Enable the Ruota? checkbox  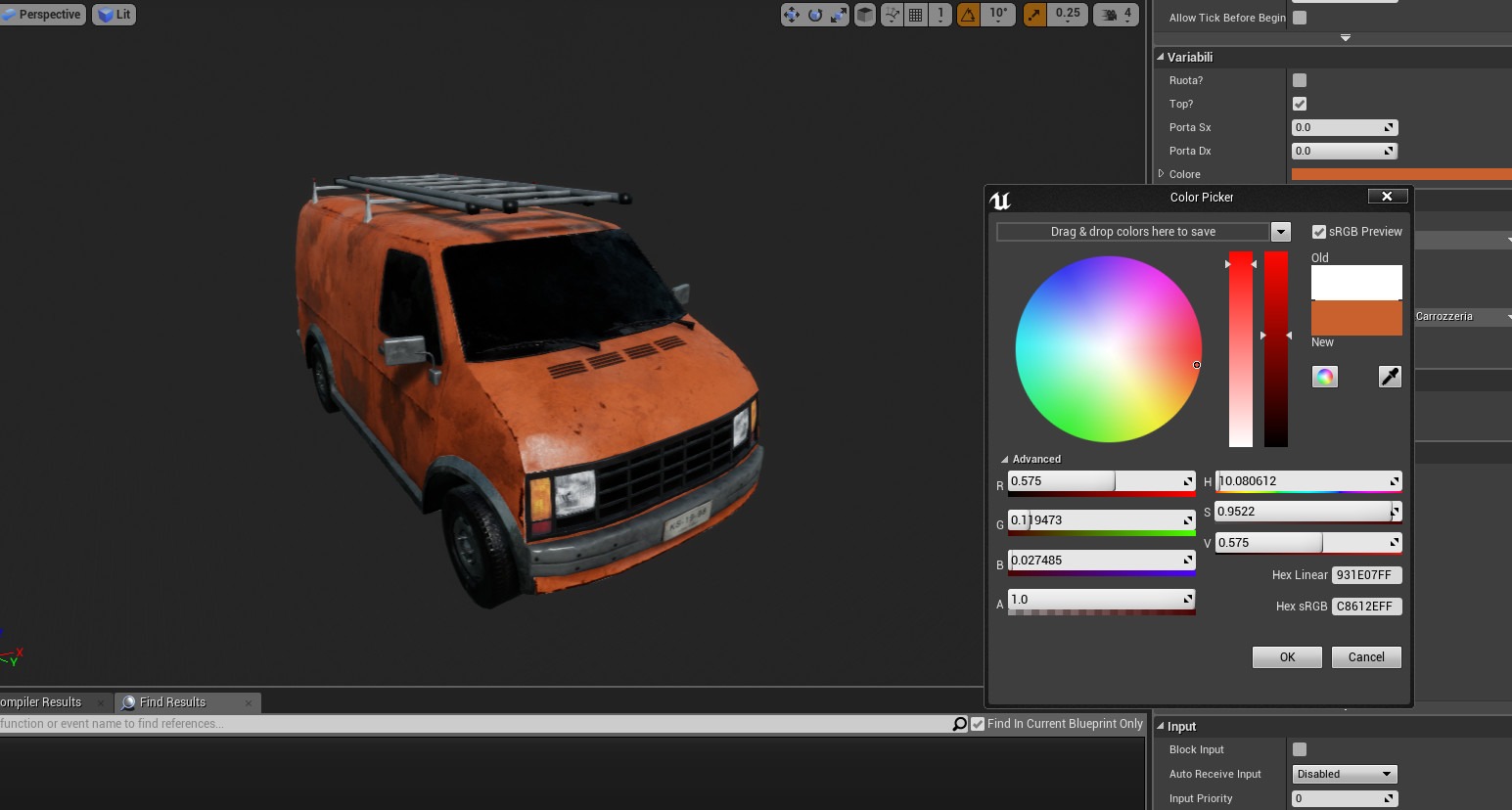coord(1300,80)
